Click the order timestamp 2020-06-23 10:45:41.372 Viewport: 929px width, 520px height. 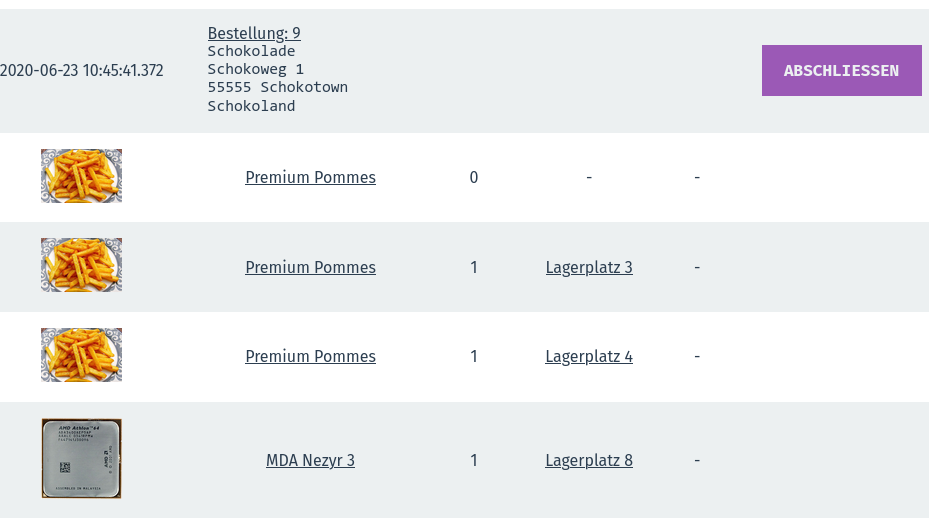pos(82,71)
